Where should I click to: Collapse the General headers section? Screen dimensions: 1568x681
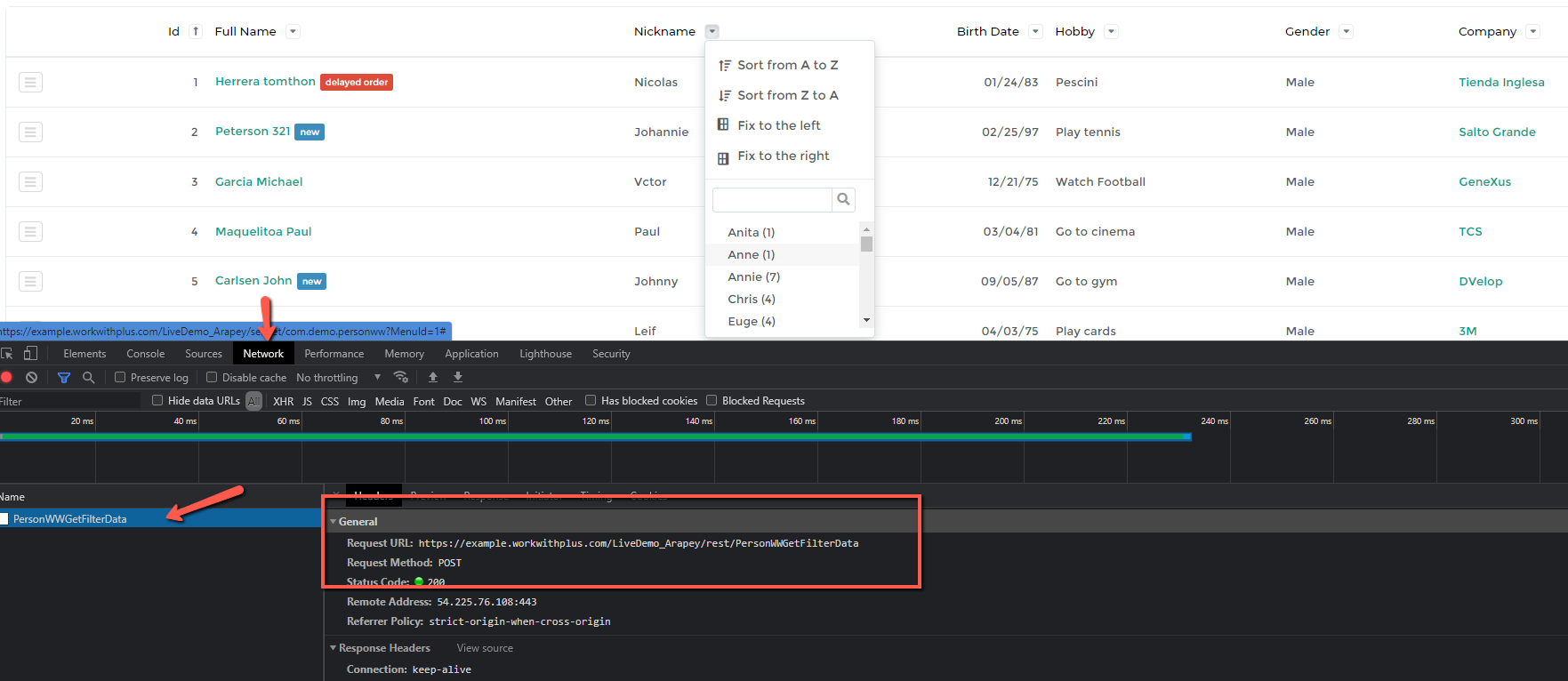(x=334, y=522)
